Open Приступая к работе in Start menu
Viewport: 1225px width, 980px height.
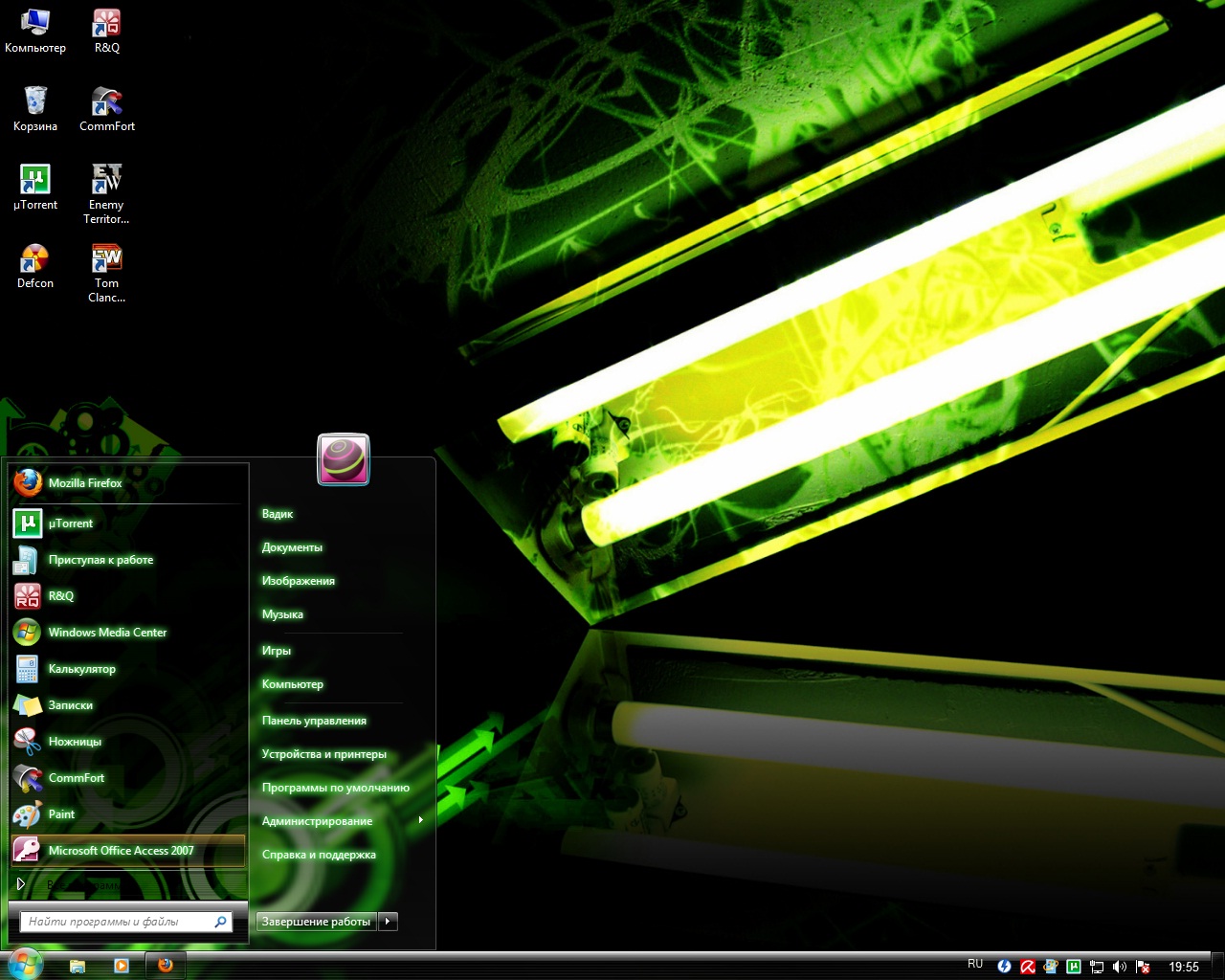click(128, 560)
